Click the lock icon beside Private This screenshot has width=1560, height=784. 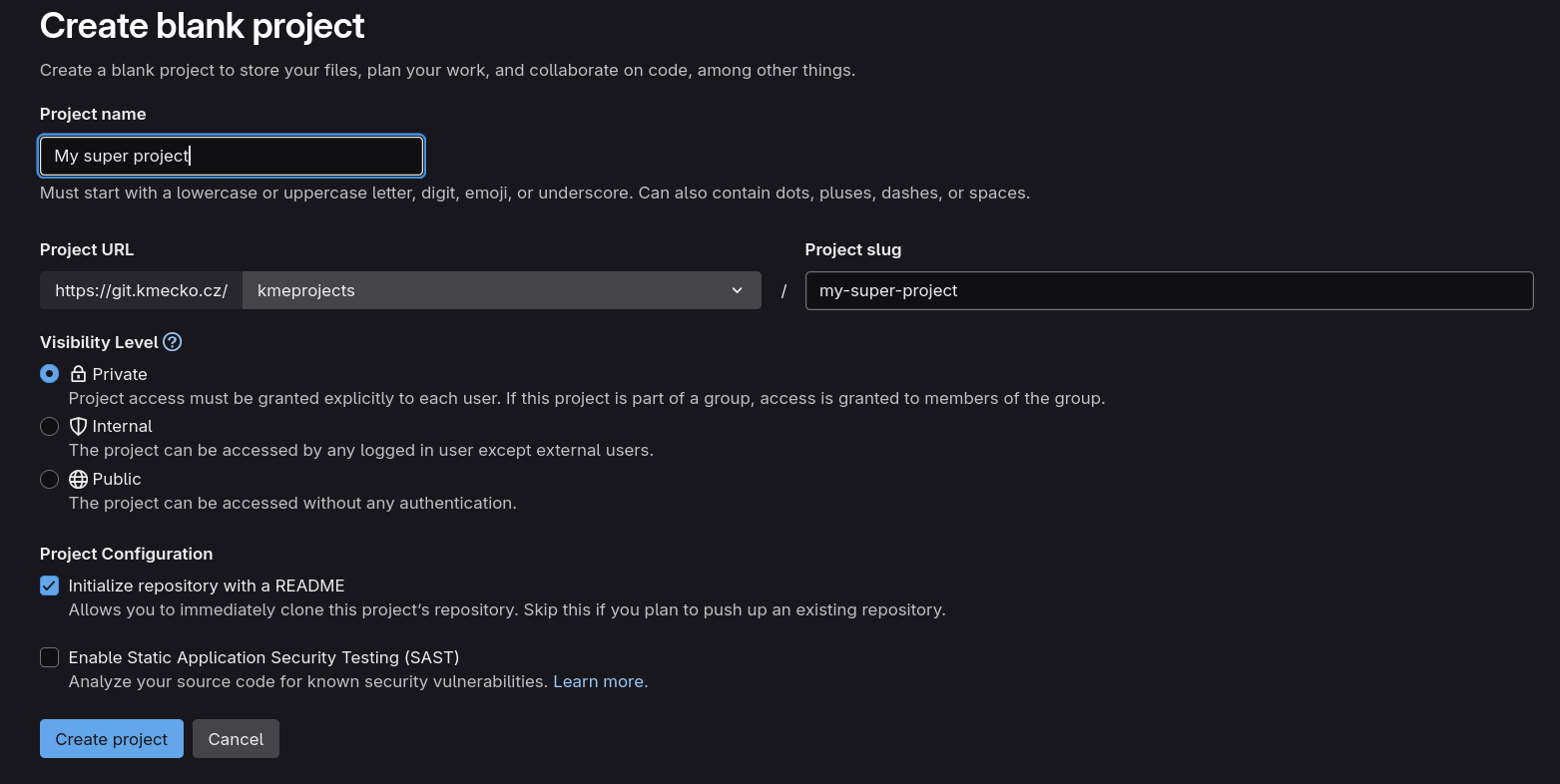78,374
